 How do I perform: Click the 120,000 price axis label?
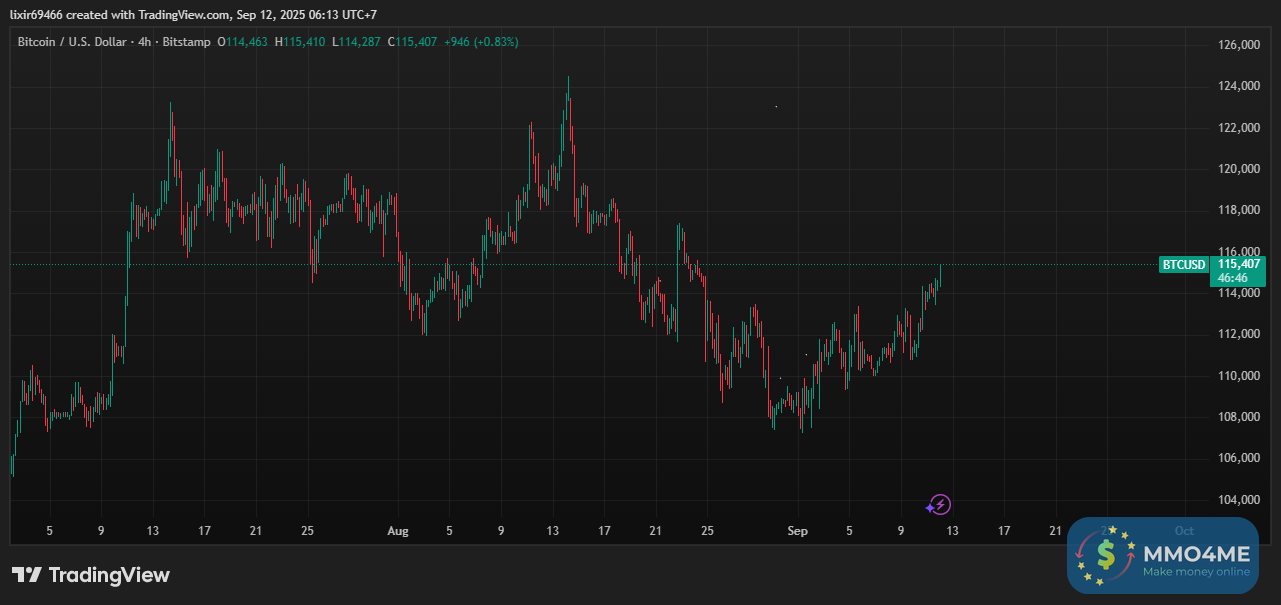point(1238,169)
